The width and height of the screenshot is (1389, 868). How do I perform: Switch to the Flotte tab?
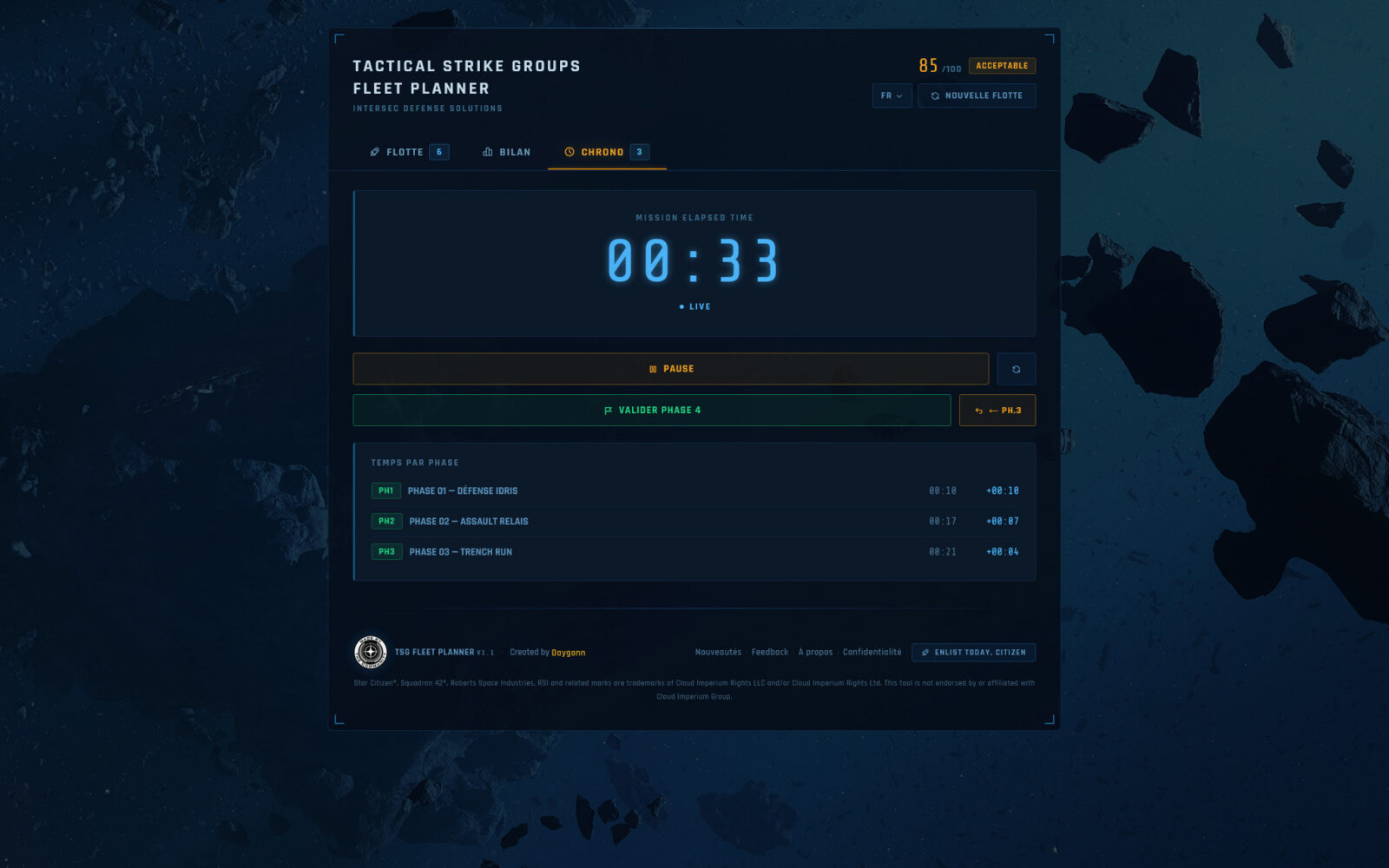click(409, 152)
